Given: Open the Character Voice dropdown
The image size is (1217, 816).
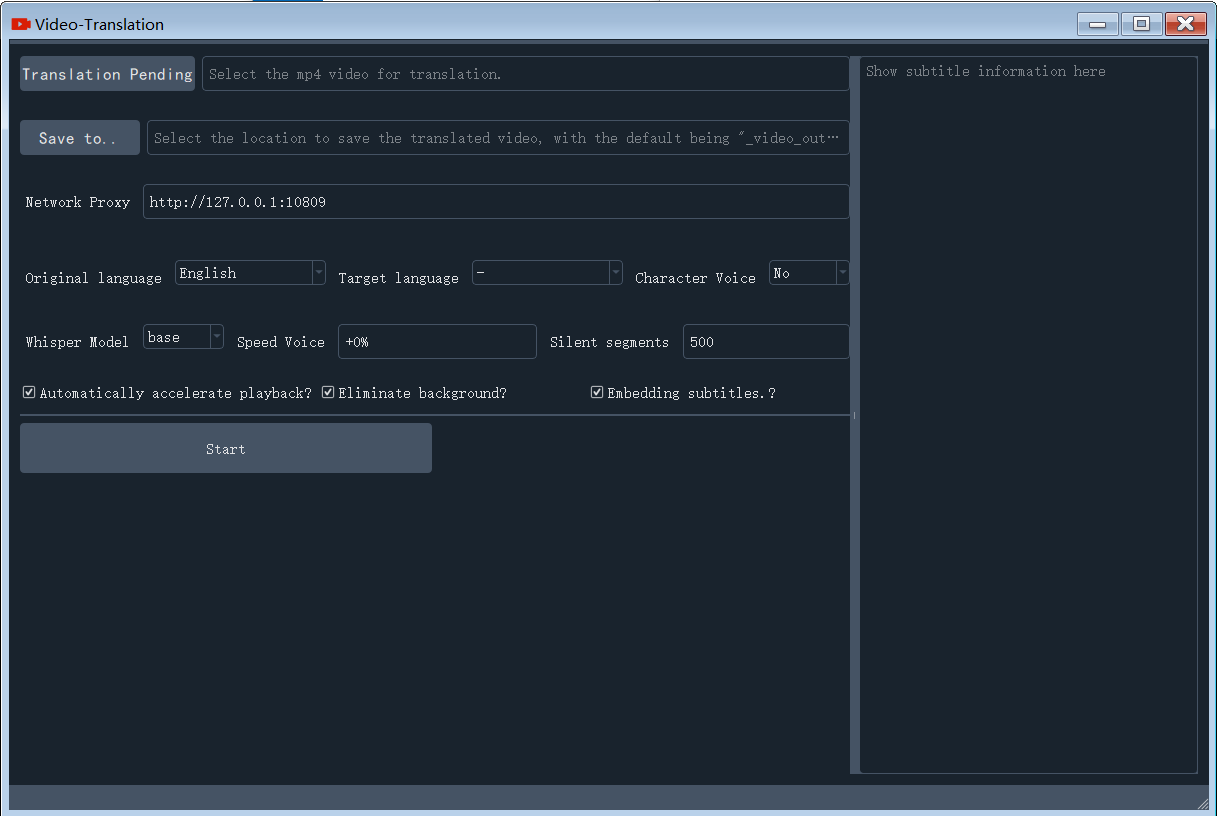Looking at the screenshot, I should [809, 272].
